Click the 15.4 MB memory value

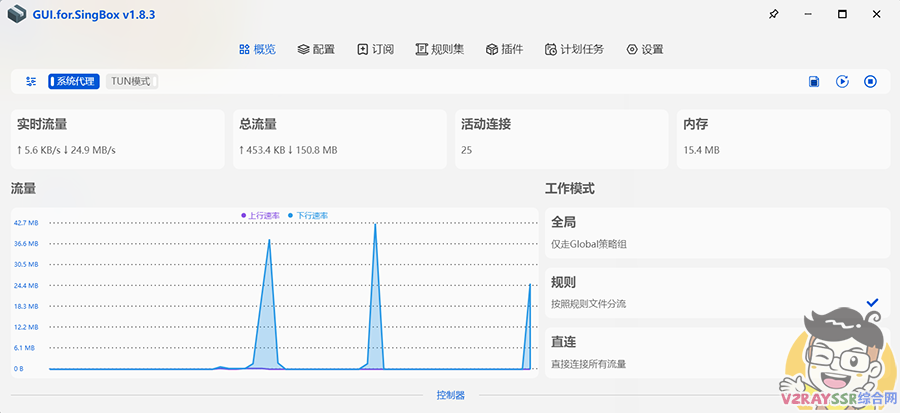(701, 150)
